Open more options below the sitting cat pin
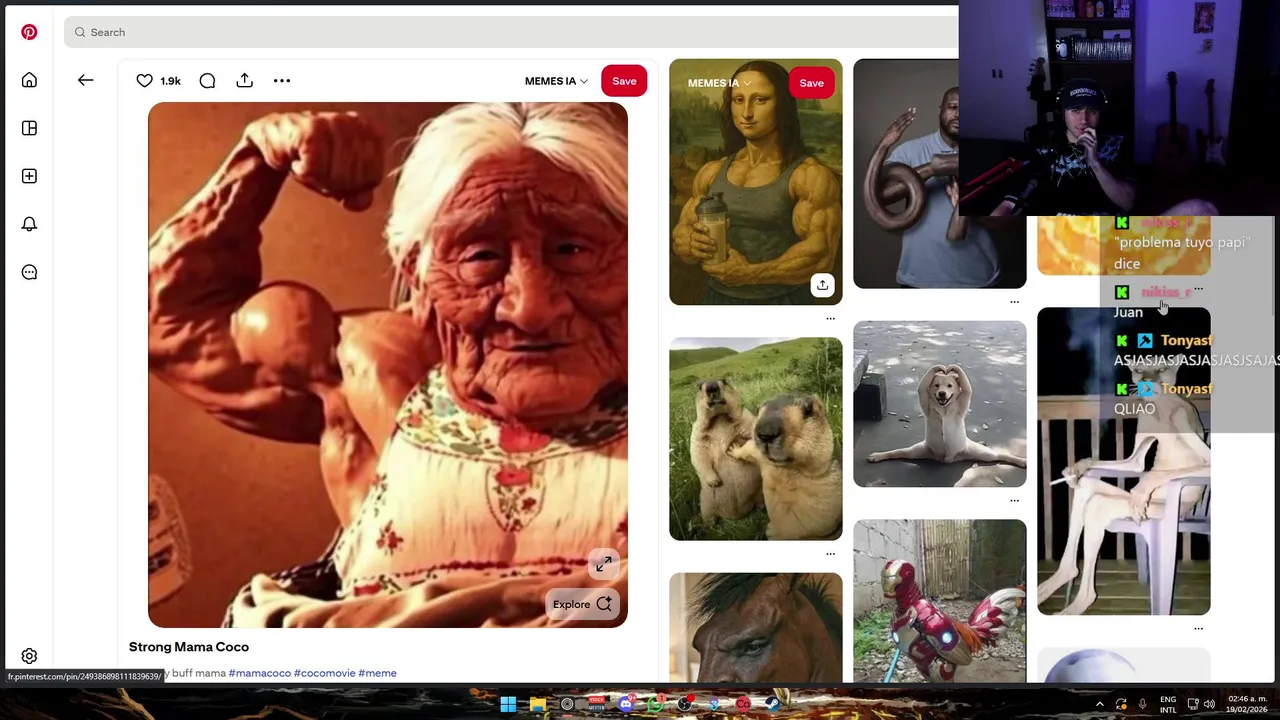The height and width of the screenshot is (720, 1280). pos(1198,628)
